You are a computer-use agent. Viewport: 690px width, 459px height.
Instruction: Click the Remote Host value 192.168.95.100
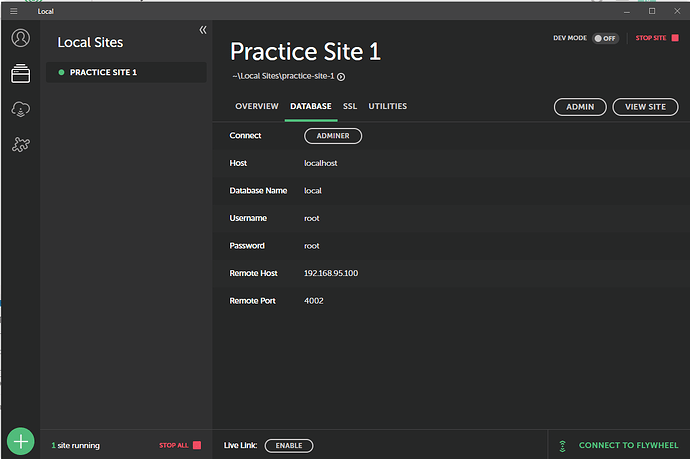(x=331, y=273)
